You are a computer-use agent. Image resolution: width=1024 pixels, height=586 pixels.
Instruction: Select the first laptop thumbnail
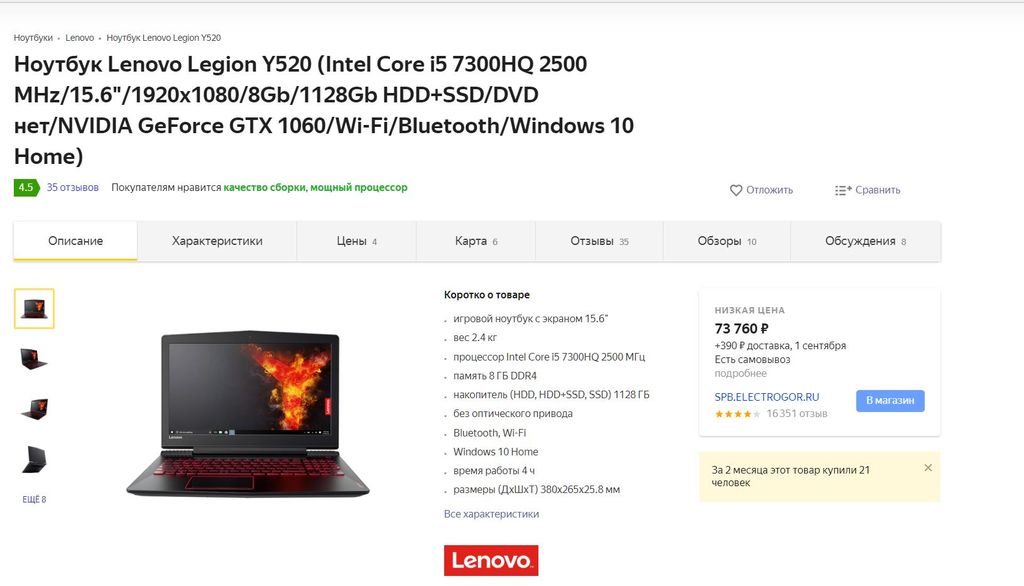[x=34, y=308]
